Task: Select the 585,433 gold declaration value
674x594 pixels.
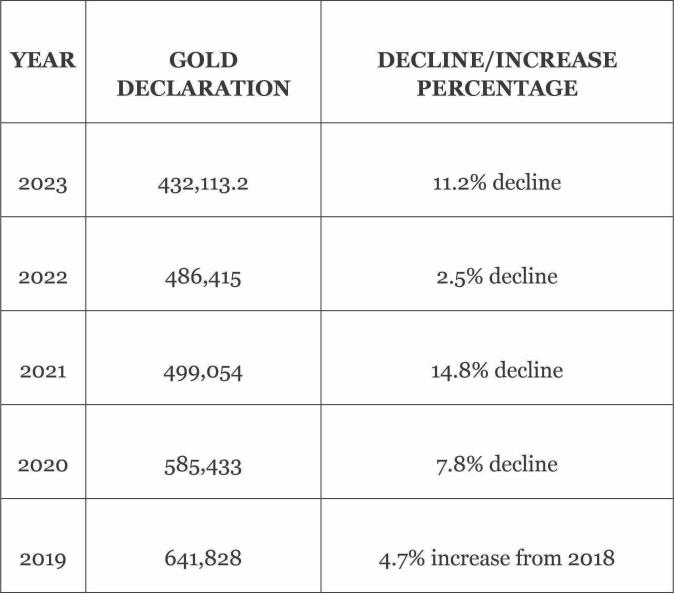Action: 203,465
